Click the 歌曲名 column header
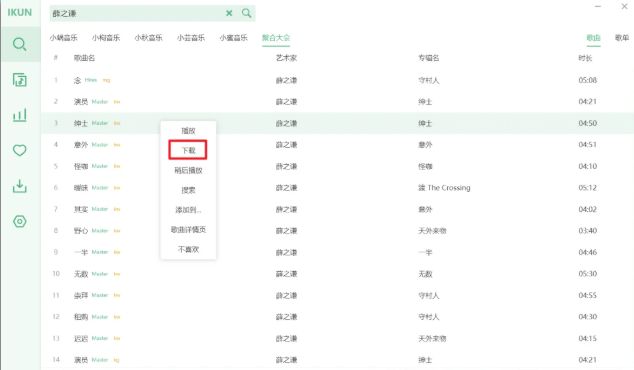 point(84,58)
